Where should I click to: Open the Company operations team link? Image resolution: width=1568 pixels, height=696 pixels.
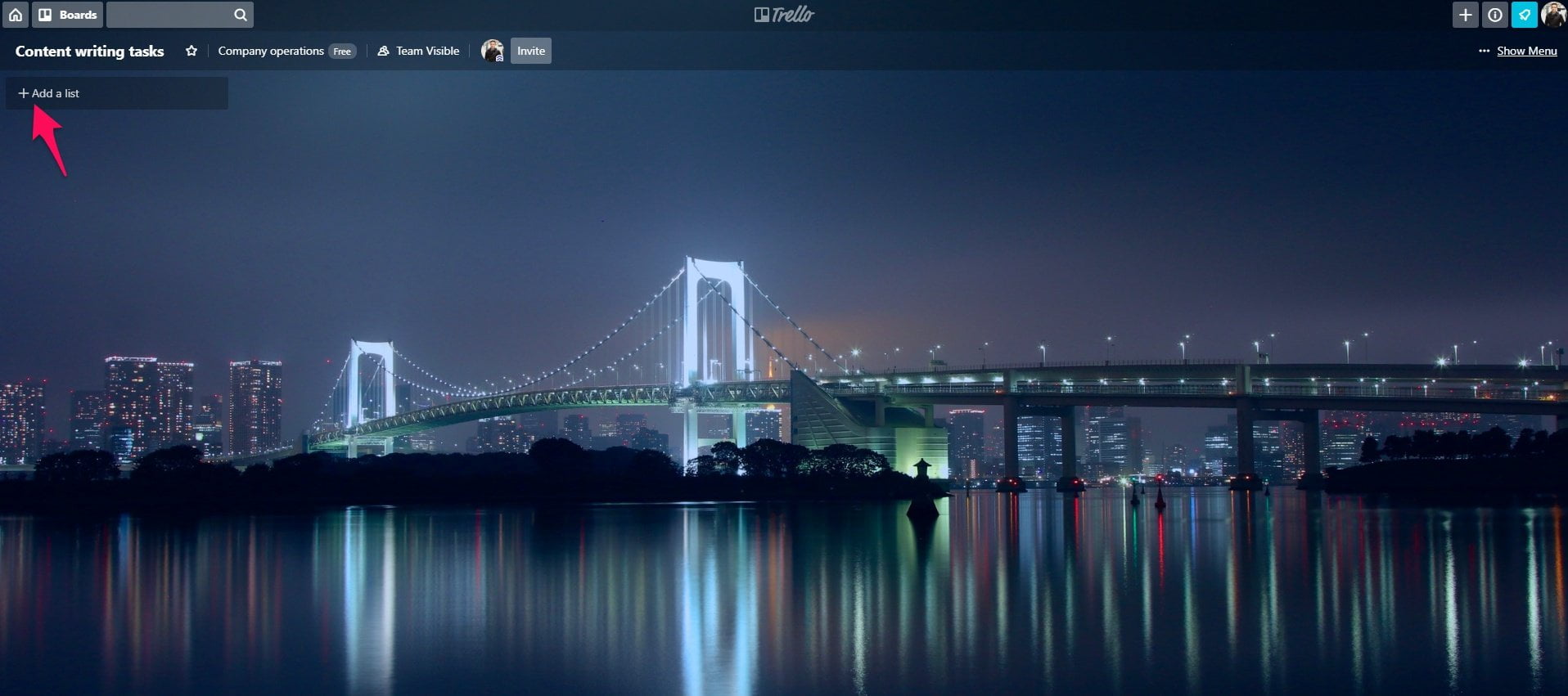coord(271,51)
